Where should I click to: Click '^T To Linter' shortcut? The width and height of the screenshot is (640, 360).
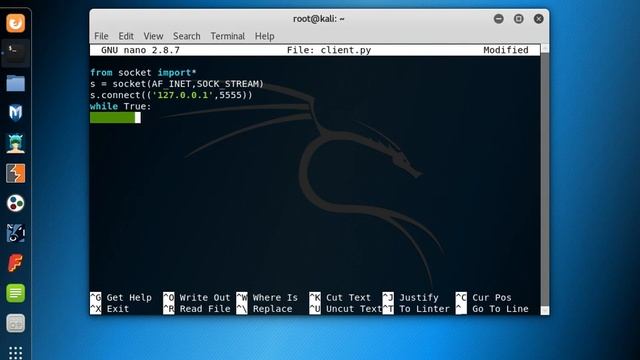(416, 309)
